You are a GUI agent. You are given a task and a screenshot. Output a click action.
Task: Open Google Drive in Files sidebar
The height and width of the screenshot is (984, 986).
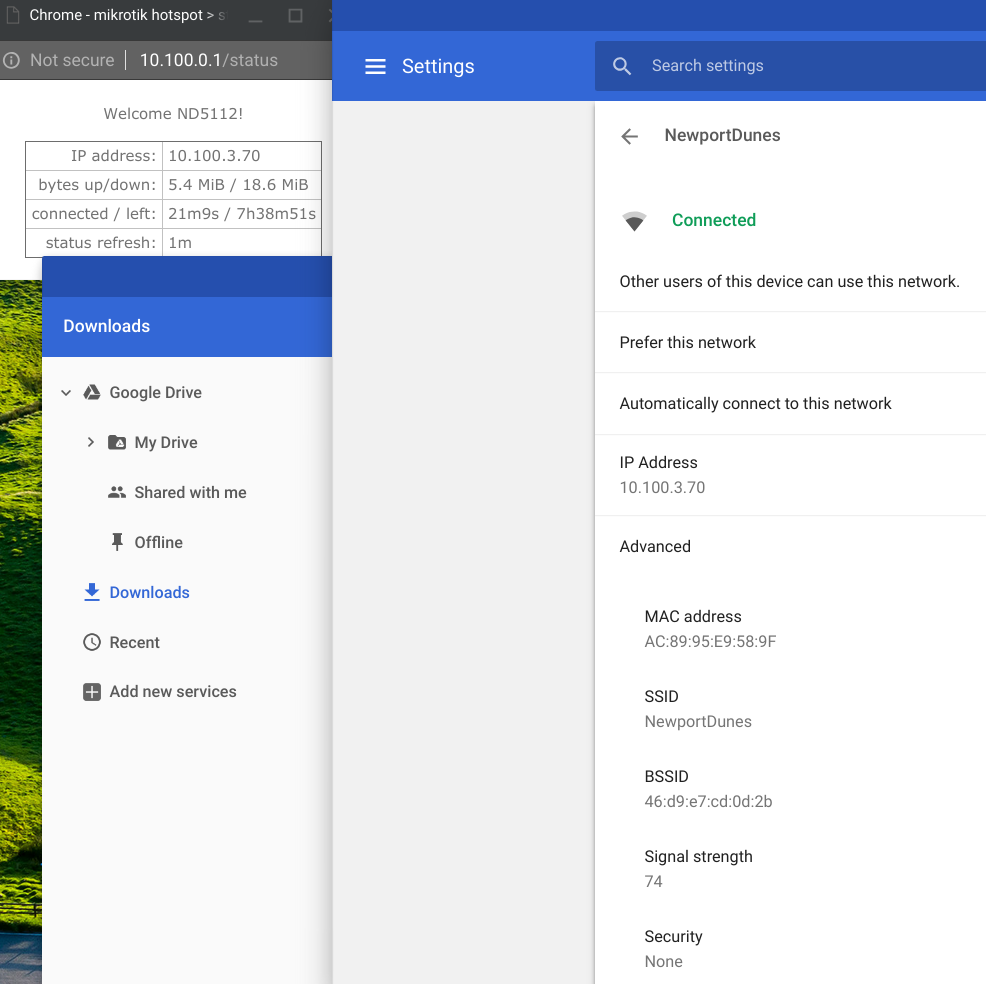(155, 392)
